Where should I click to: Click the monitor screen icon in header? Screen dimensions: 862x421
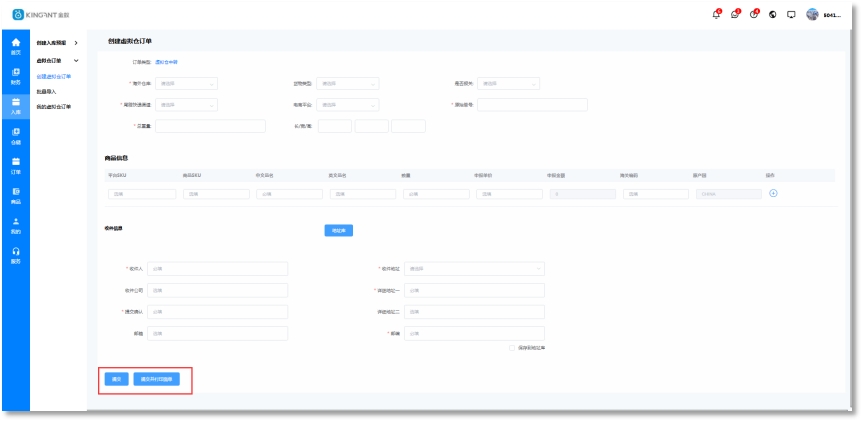click(x=792, y=14)
